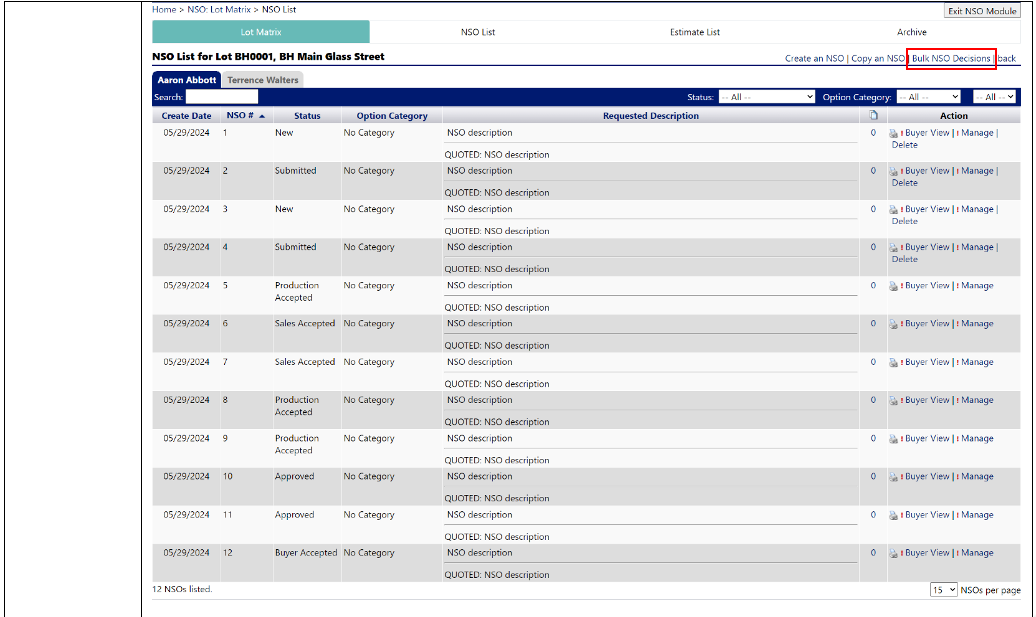Click the Exit NSO Module button

pyautogui.click(x=982, y=11)
